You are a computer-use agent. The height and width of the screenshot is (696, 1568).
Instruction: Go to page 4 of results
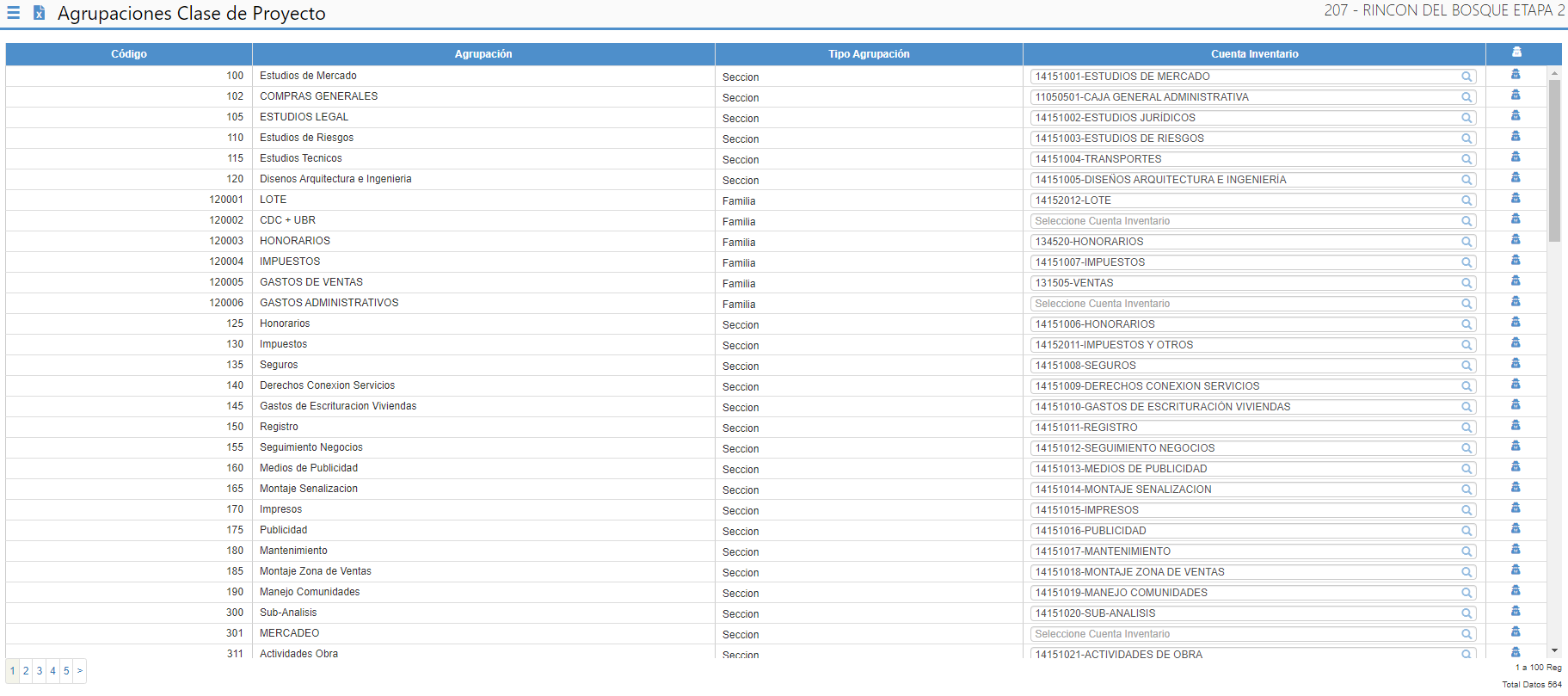pos(52,671)
